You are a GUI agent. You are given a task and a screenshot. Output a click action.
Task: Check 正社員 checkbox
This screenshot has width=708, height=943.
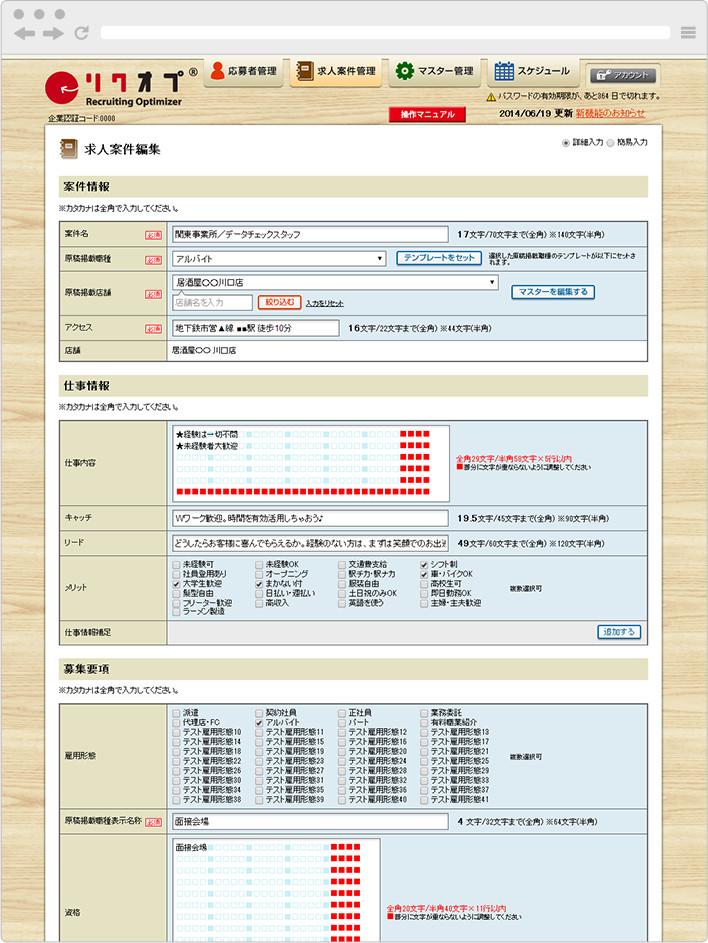pyautogui.click(x=342, y=713)
